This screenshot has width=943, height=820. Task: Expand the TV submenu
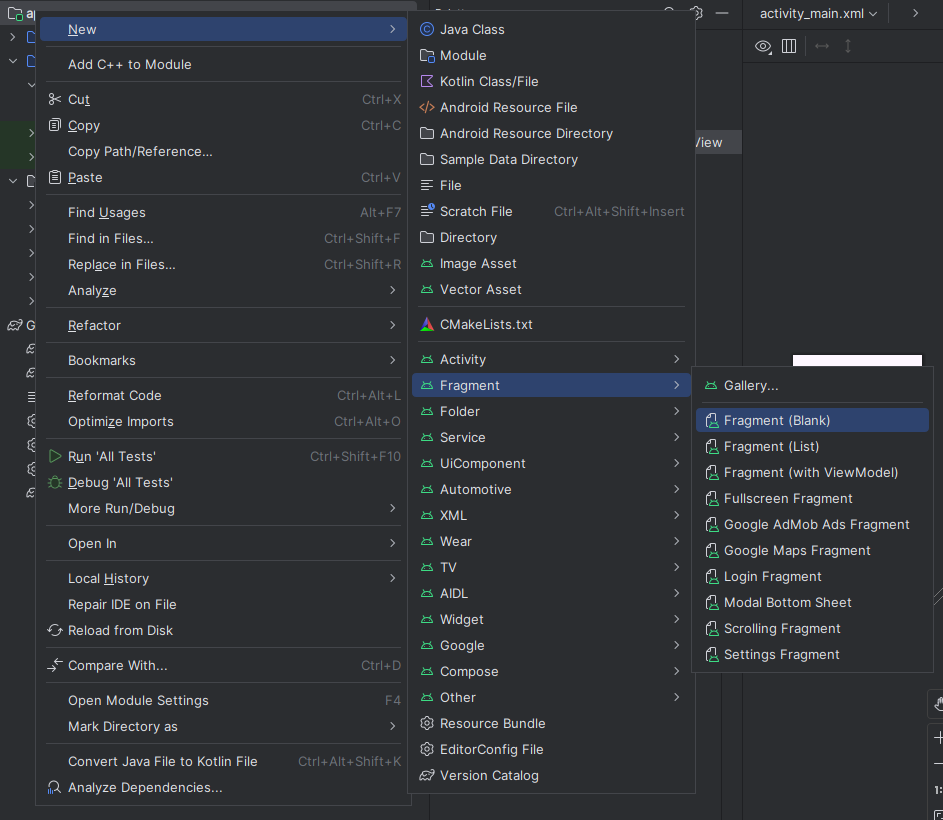click(x=550, y=567)
